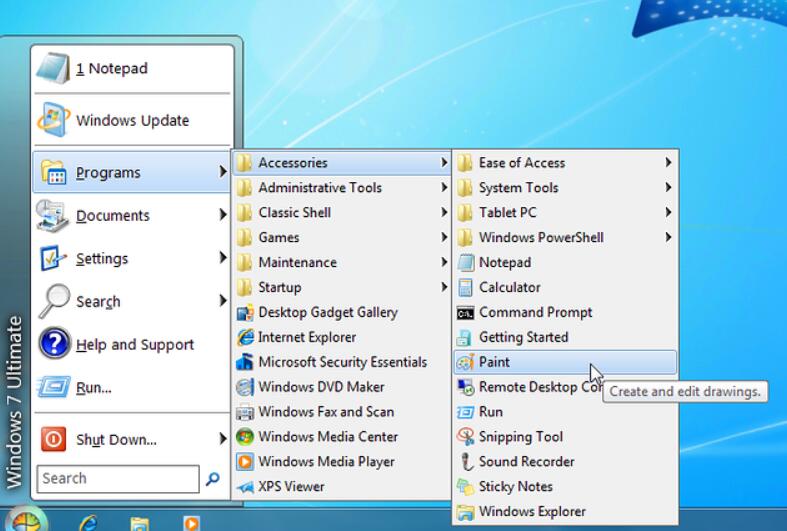Click the Desktop Gadget Gallery label
Screen dimensions: 787x531
(328, 313)
